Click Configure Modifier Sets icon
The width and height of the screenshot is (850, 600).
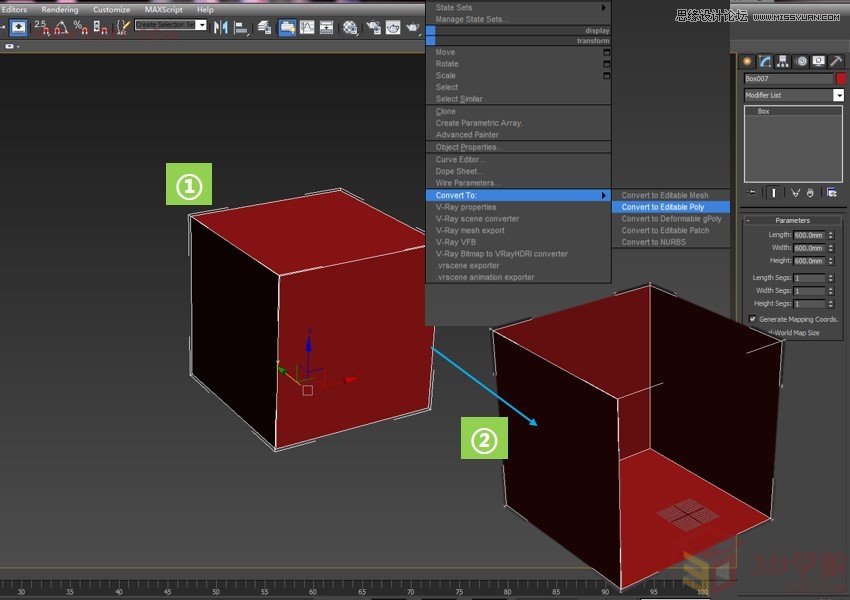pyautogui.click(x=832, y=193)
